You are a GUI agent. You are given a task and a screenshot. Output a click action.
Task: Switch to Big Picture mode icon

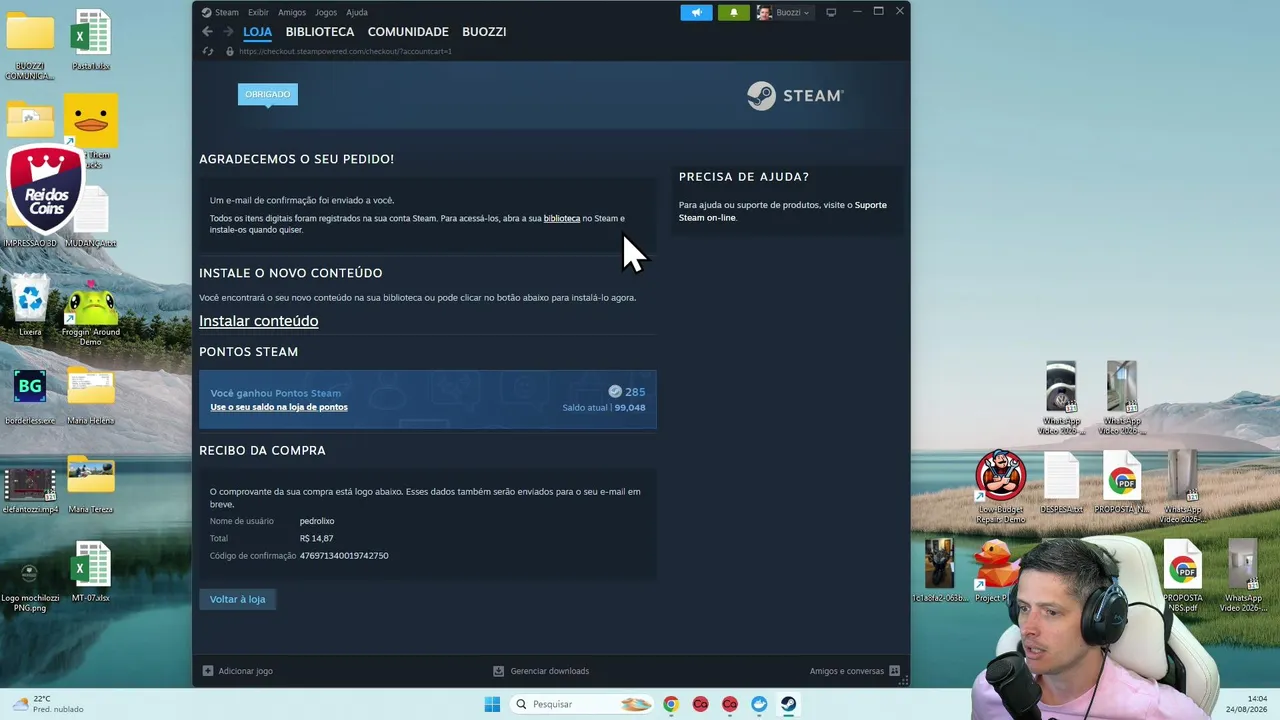(830, 12)
